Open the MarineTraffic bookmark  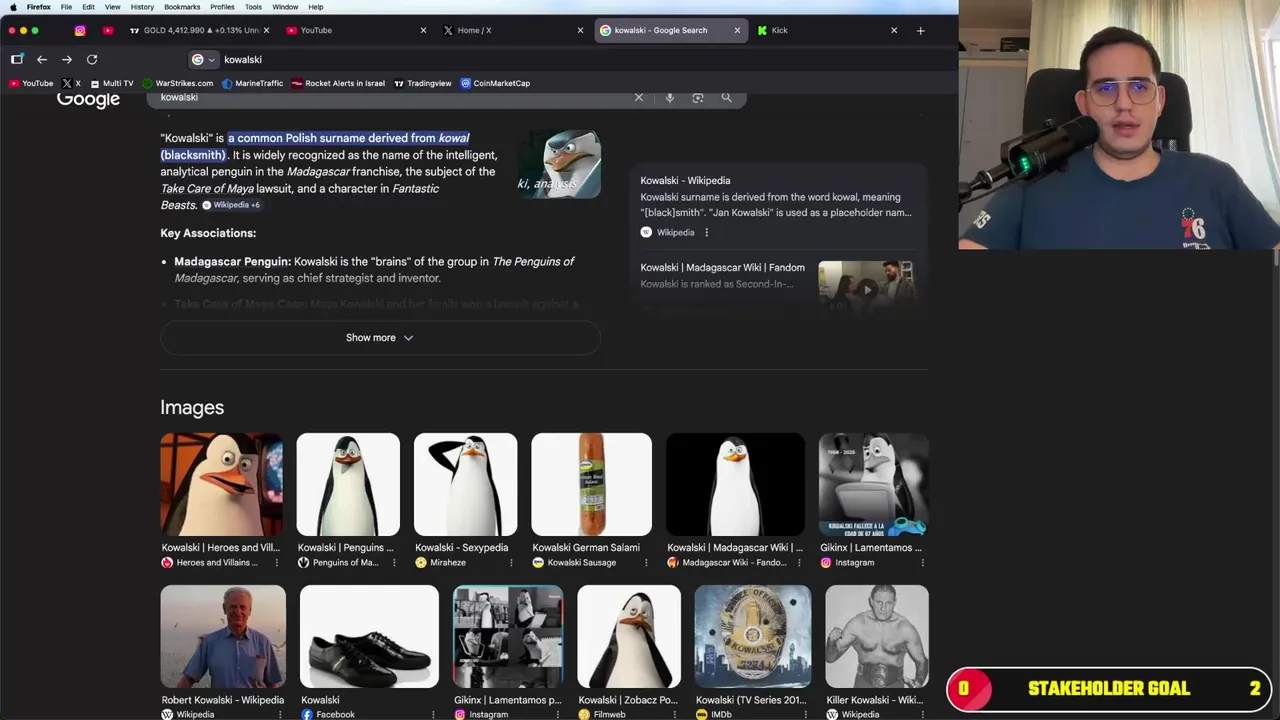(252, 83)
